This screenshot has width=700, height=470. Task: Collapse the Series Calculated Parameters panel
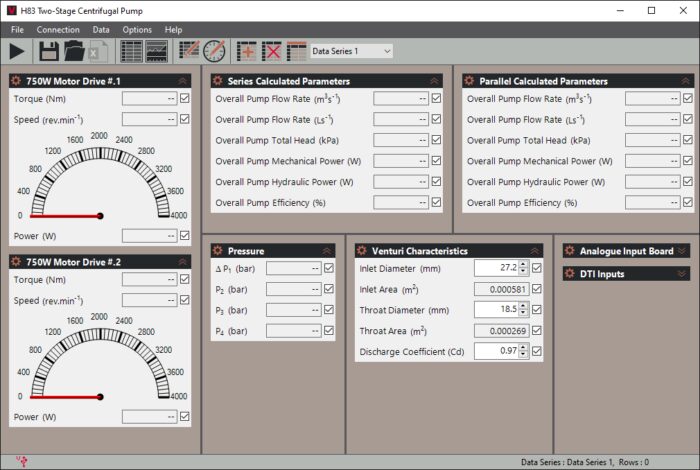pyautogui.click(x=434, y=81)
